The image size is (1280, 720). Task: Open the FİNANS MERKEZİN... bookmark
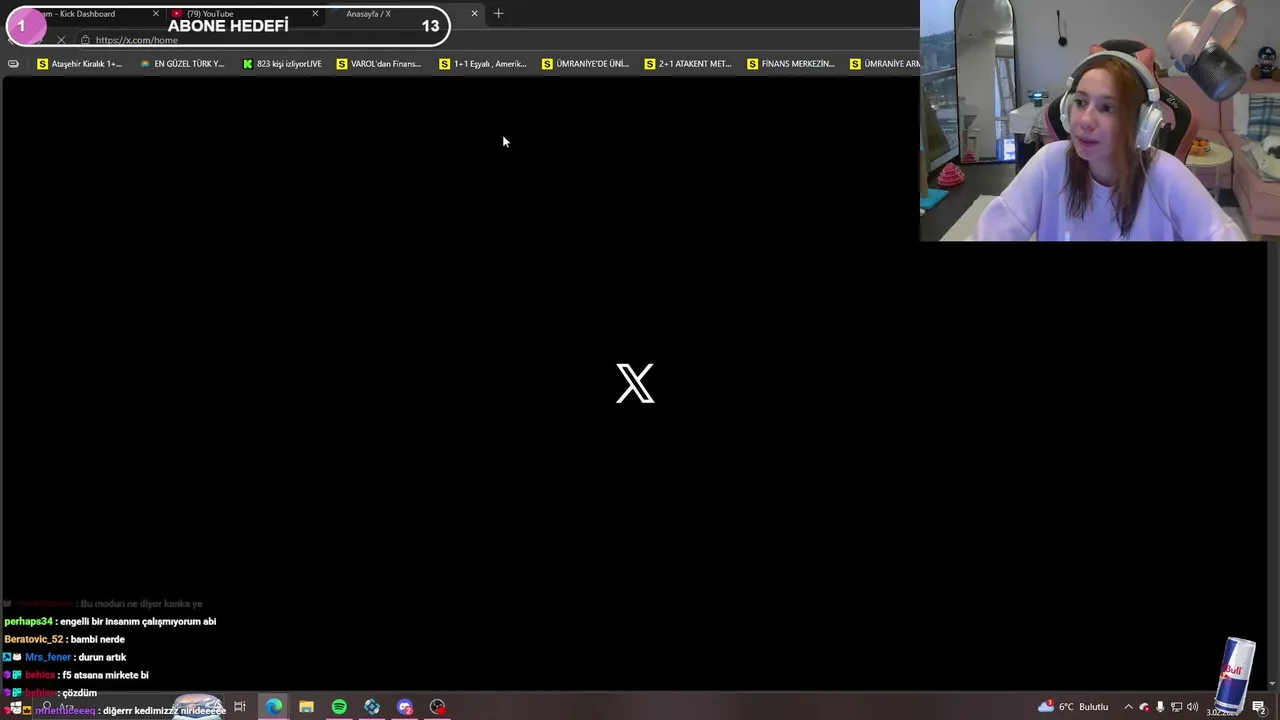790,64
